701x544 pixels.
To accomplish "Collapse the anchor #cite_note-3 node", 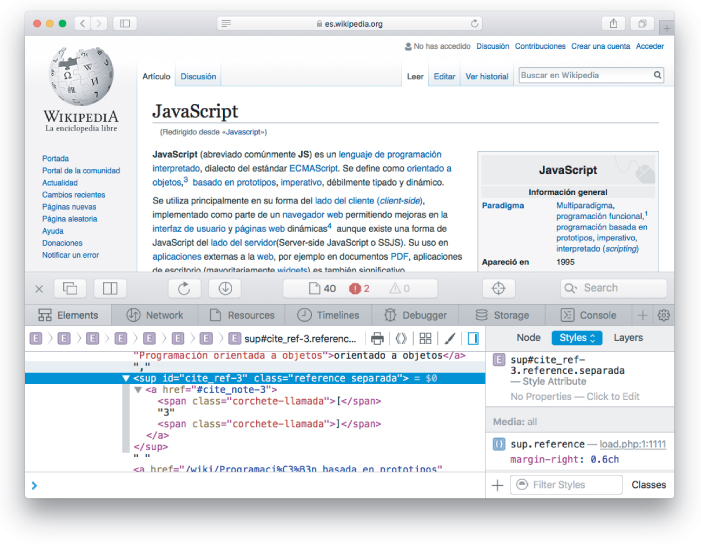I will point(138,390).
